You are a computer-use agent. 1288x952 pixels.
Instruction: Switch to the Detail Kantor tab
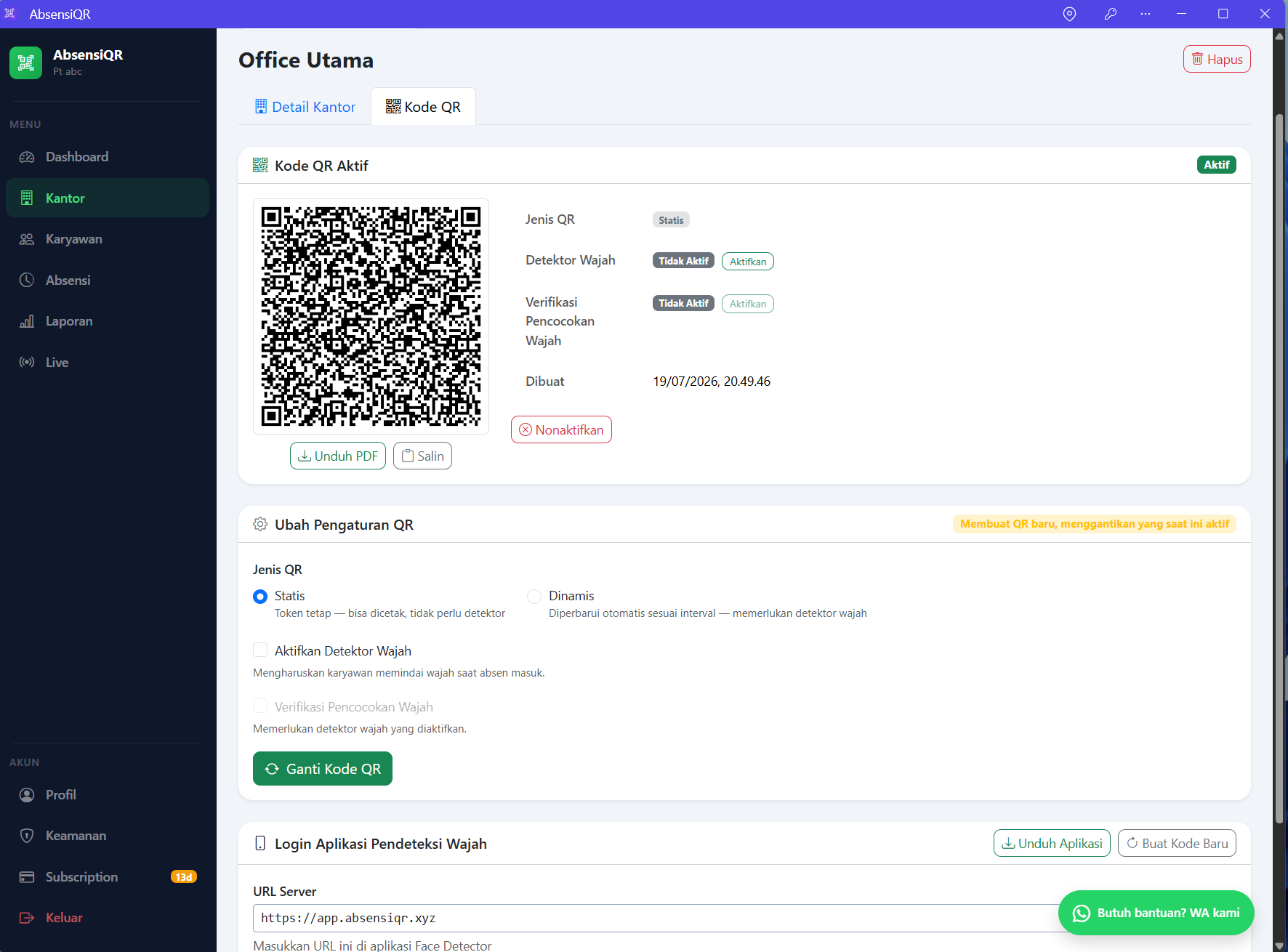[305, 107]
